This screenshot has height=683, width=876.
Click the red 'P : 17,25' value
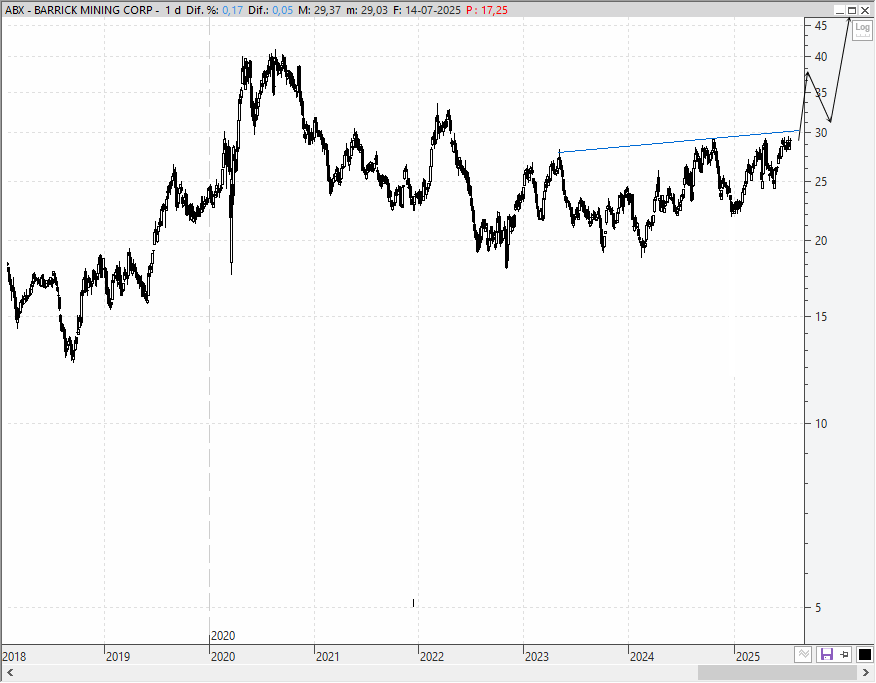(487, 10)
